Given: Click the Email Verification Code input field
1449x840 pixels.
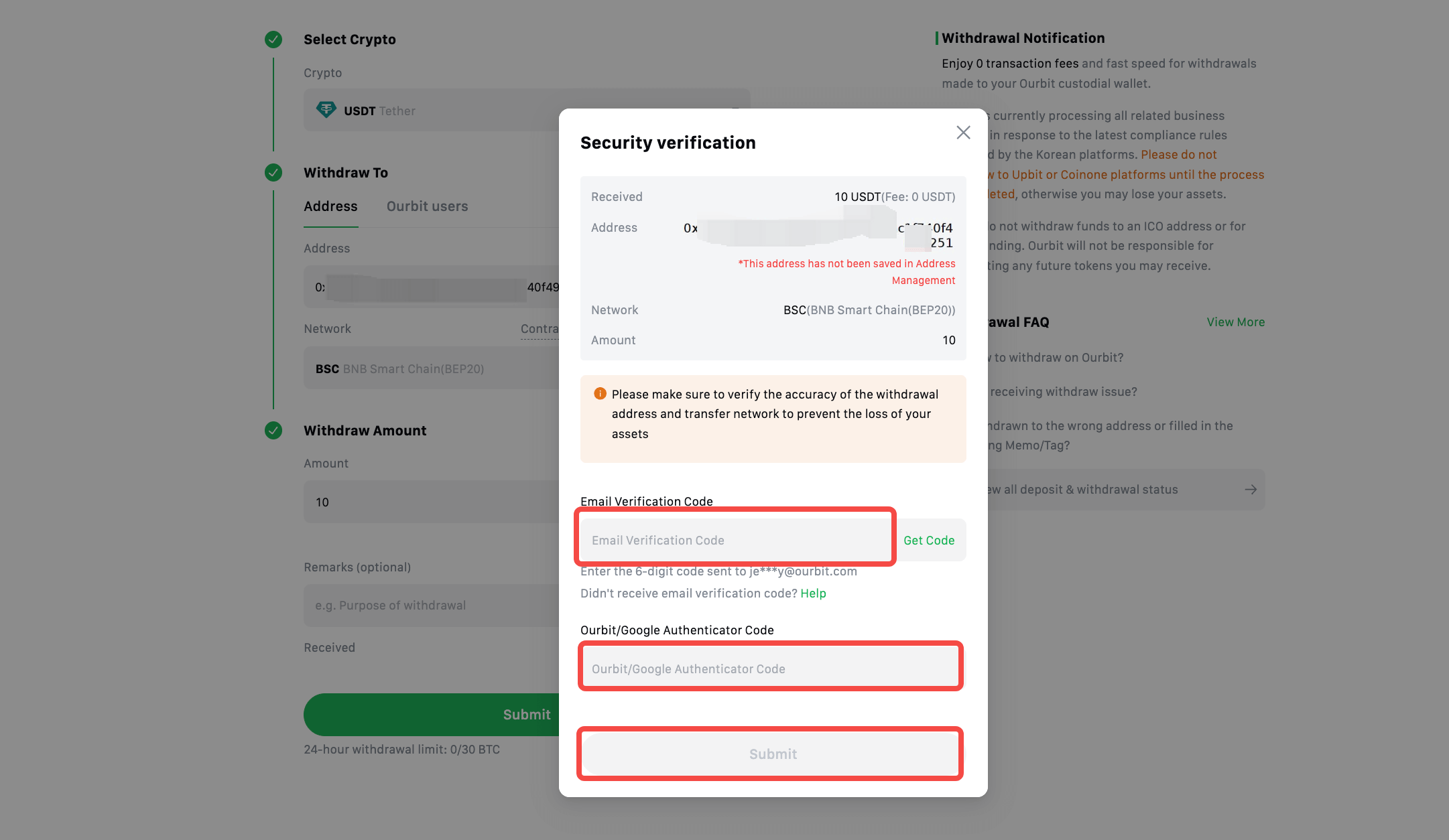Looking at the screenshot, I should pyautogui.click(x=735, y=540).
